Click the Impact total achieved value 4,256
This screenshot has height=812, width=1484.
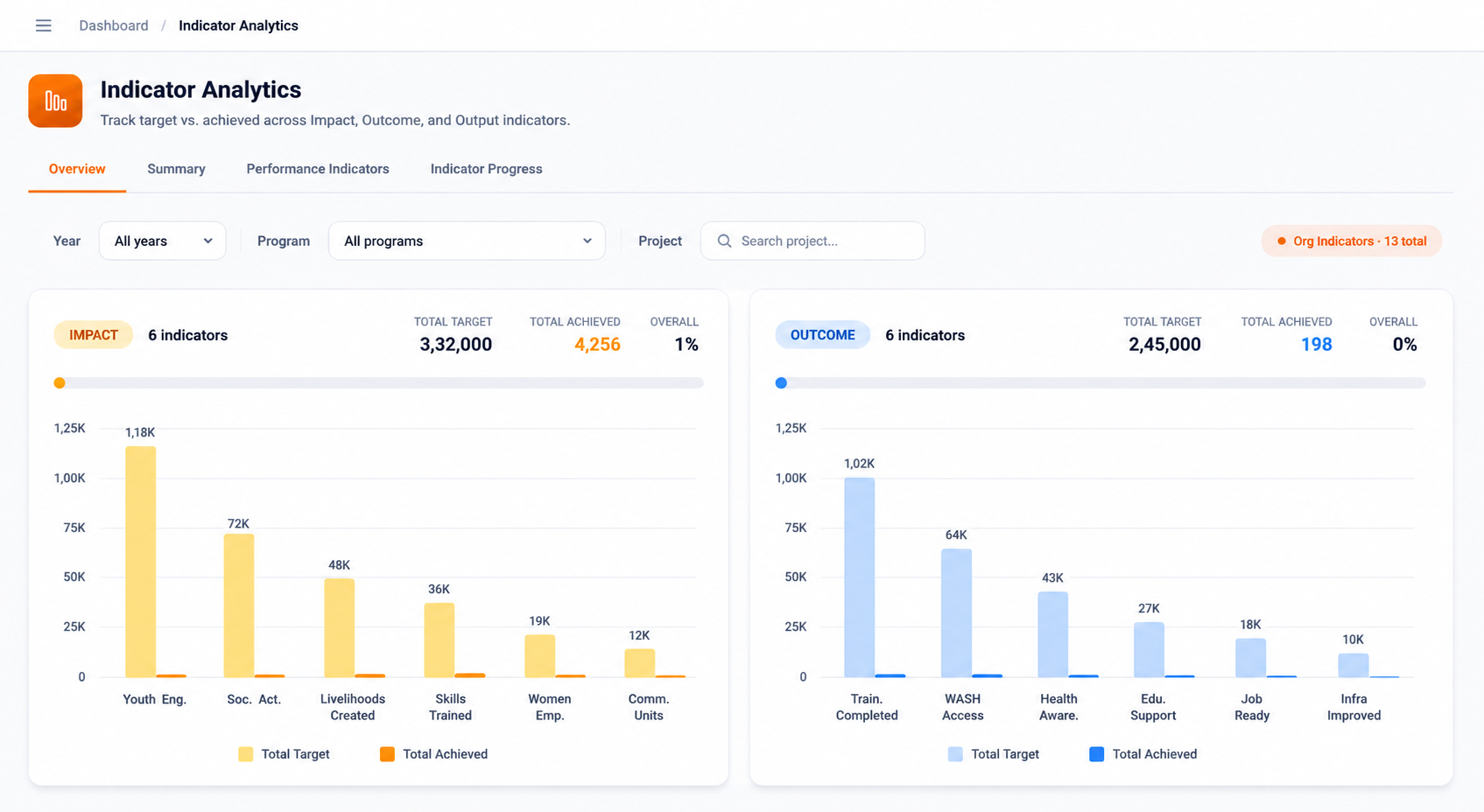coord(597,345)
